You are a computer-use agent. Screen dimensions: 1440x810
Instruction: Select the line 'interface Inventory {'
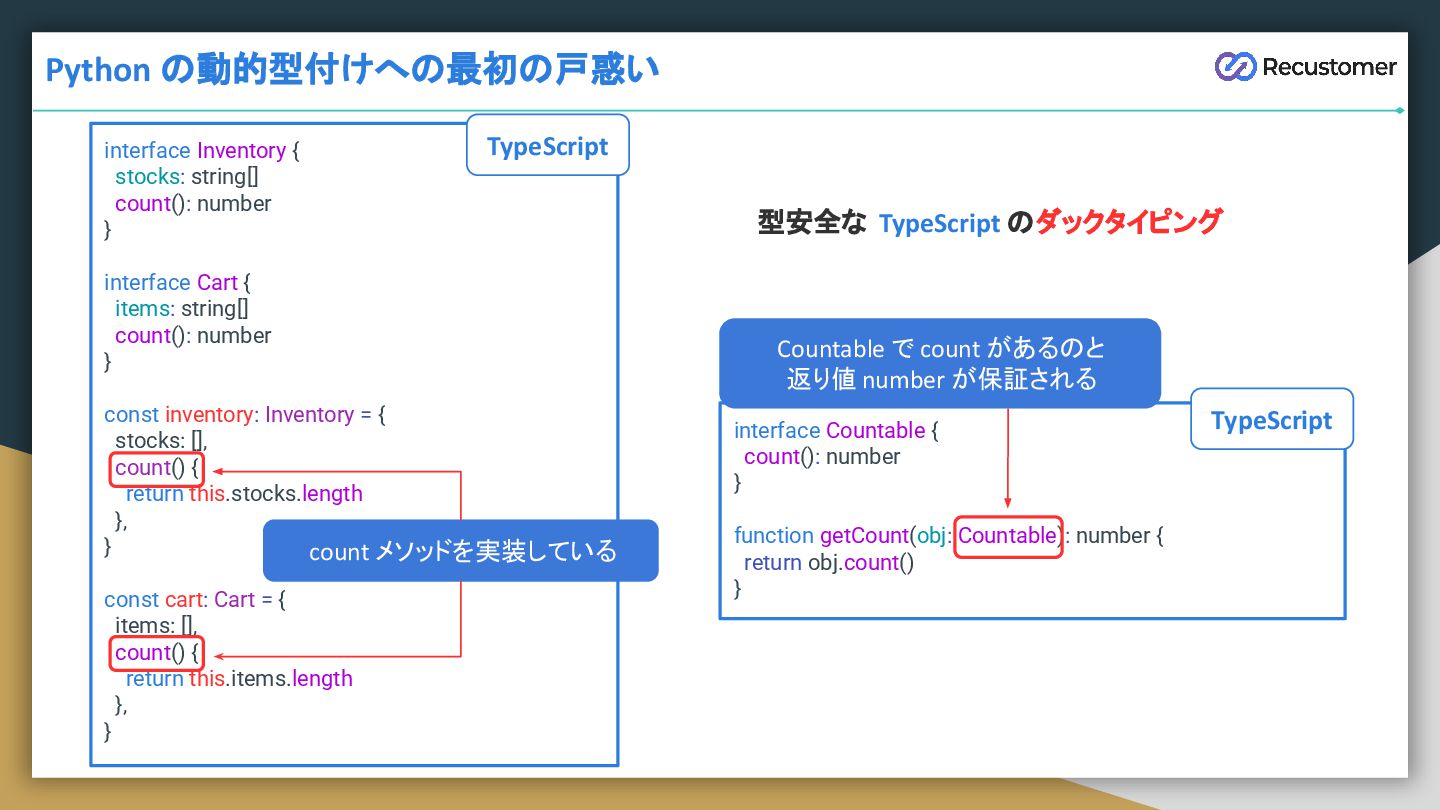pos(202,151)
